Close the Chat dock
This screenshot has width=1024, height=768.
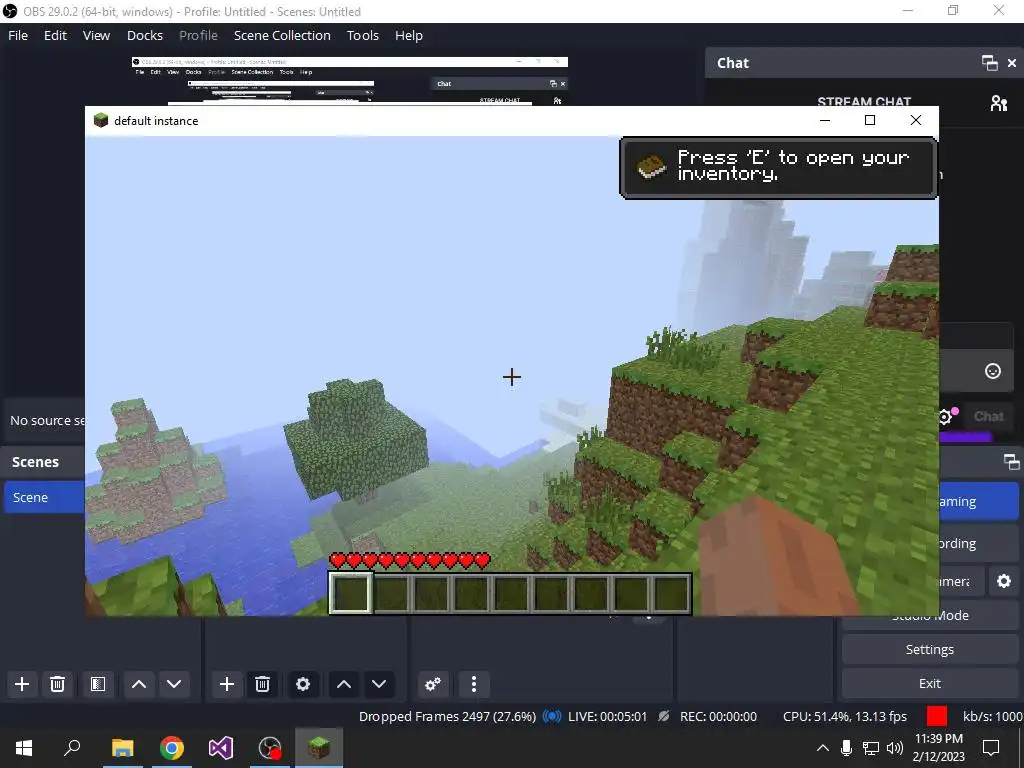(x=1012, y=63)
